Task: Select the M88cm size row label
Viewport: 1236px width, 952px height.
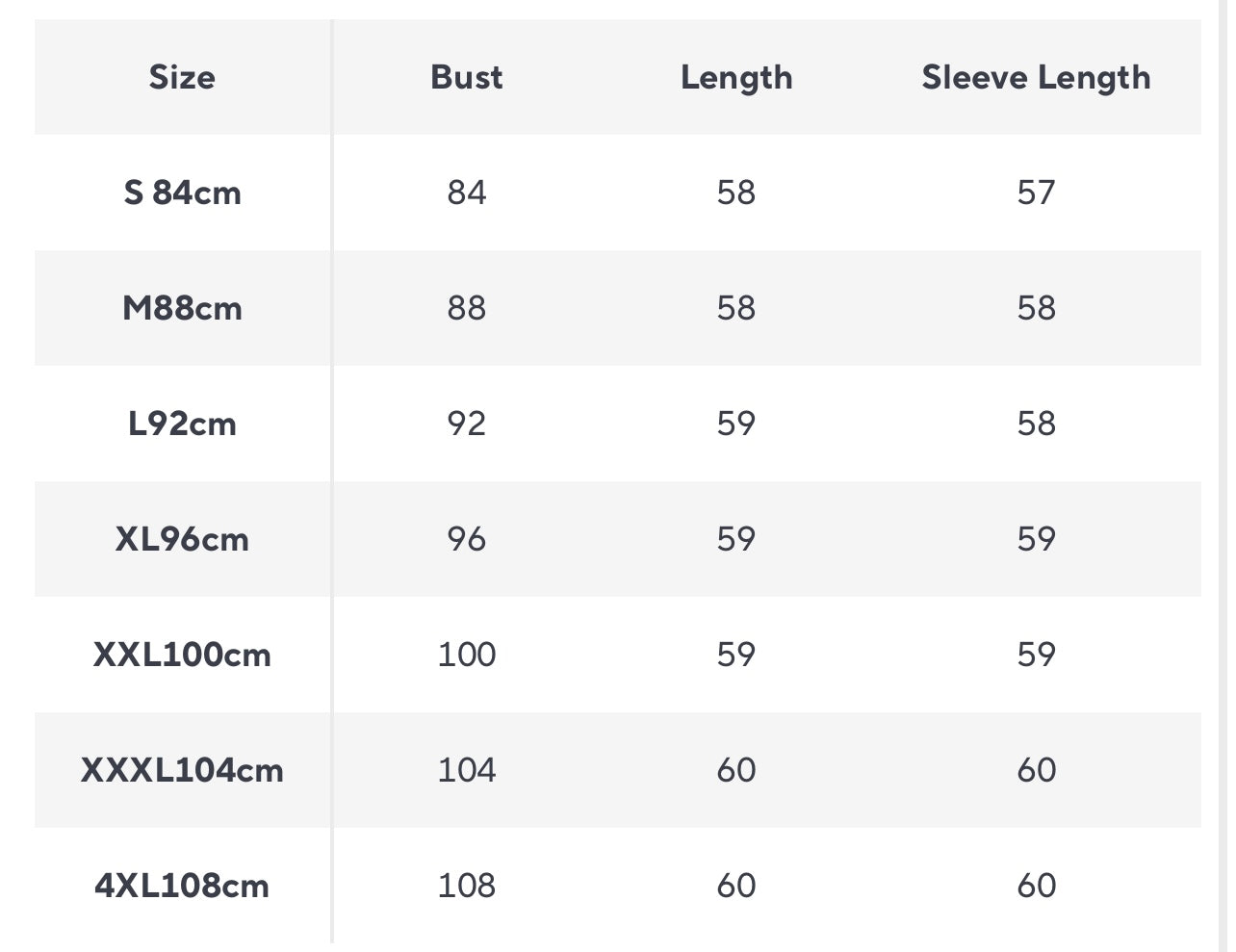Action: 182,308
